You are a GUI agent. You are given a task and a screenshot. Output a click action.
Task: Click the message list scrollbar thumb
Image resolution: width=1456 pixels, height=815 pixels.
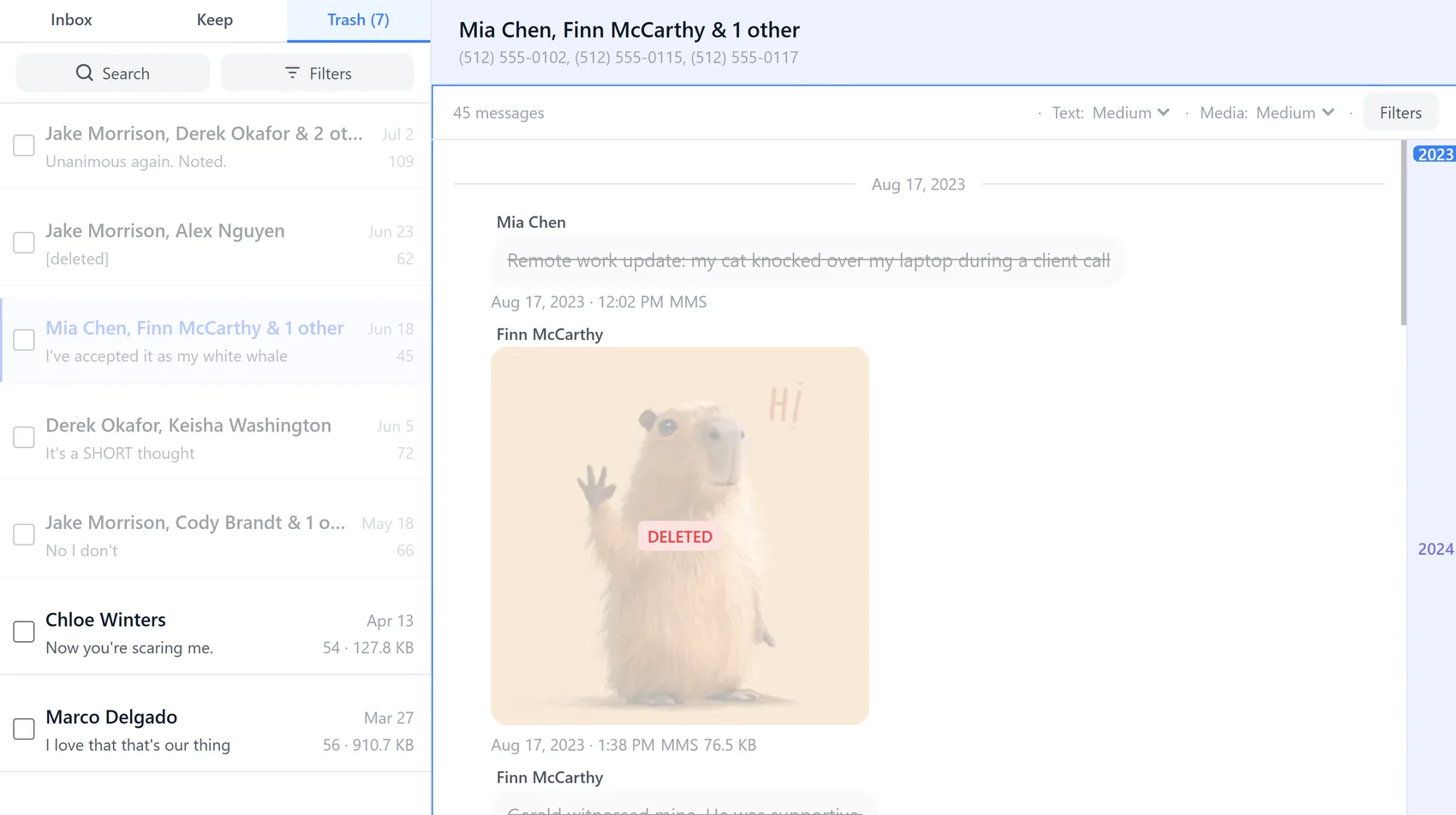1403,233
